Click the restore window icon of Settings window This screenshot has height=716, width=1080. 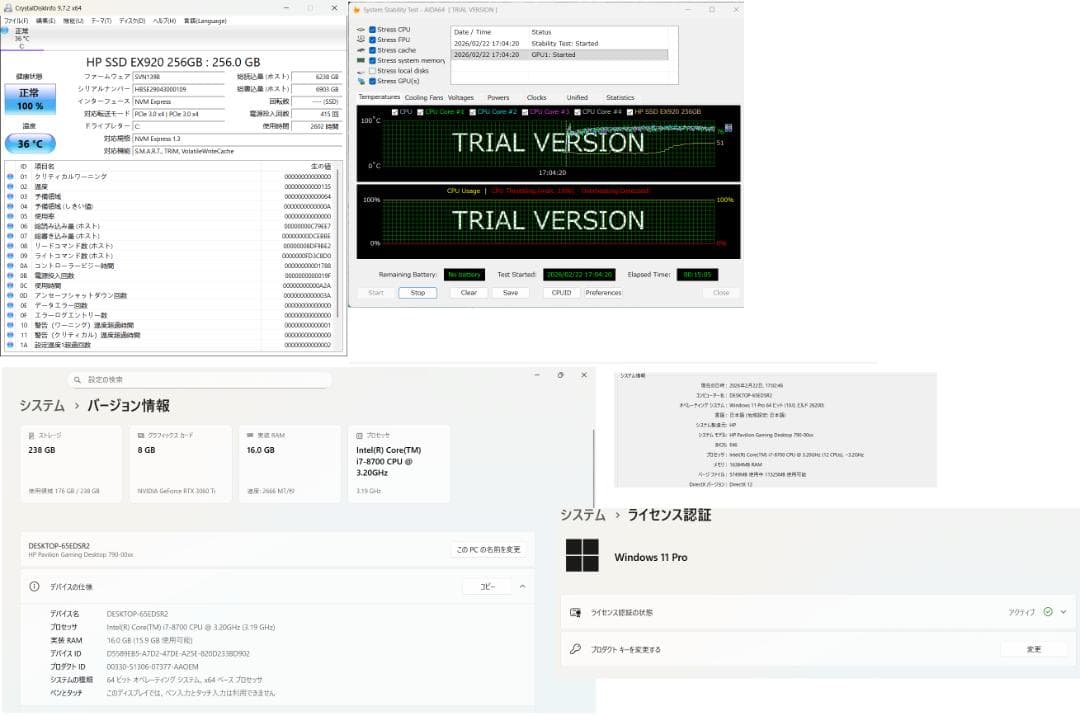[x=561, y=375]
